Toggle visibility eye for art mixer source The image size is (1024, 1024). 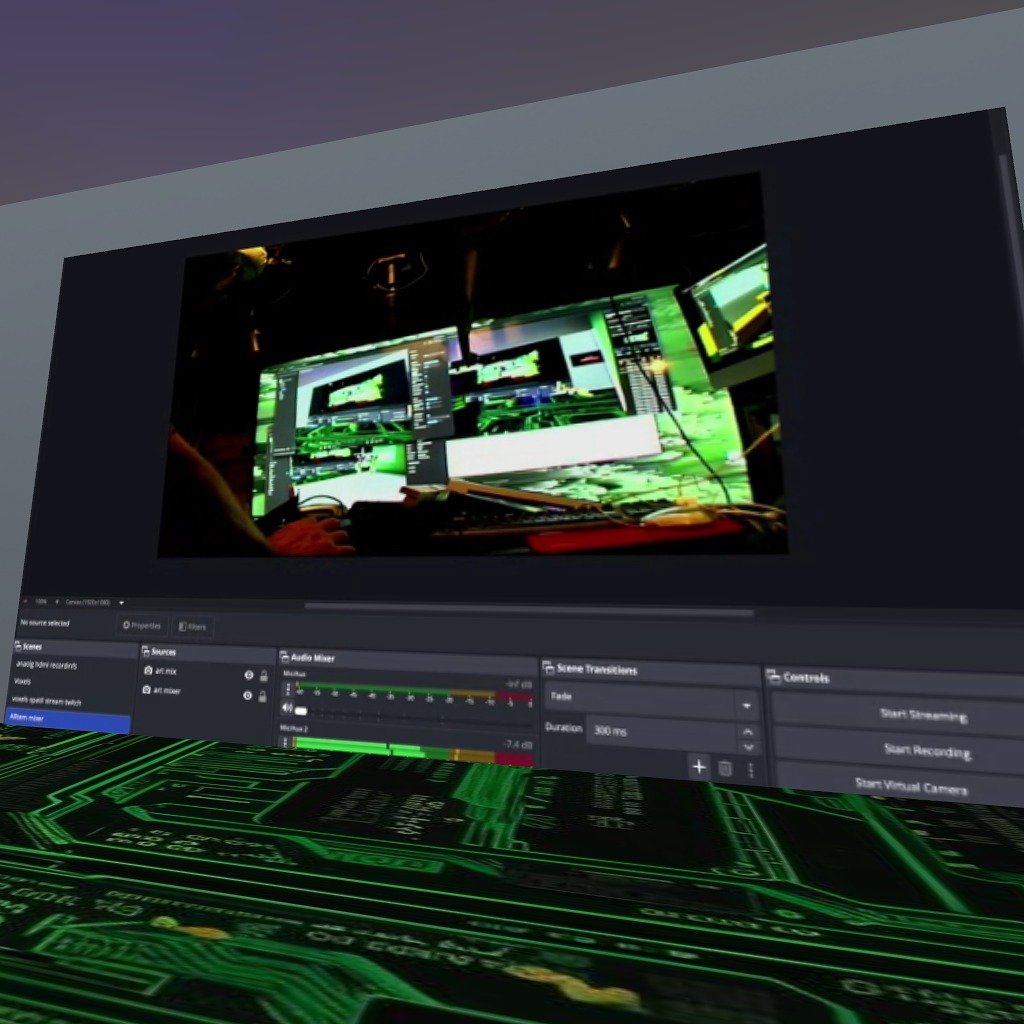(248, 696)
